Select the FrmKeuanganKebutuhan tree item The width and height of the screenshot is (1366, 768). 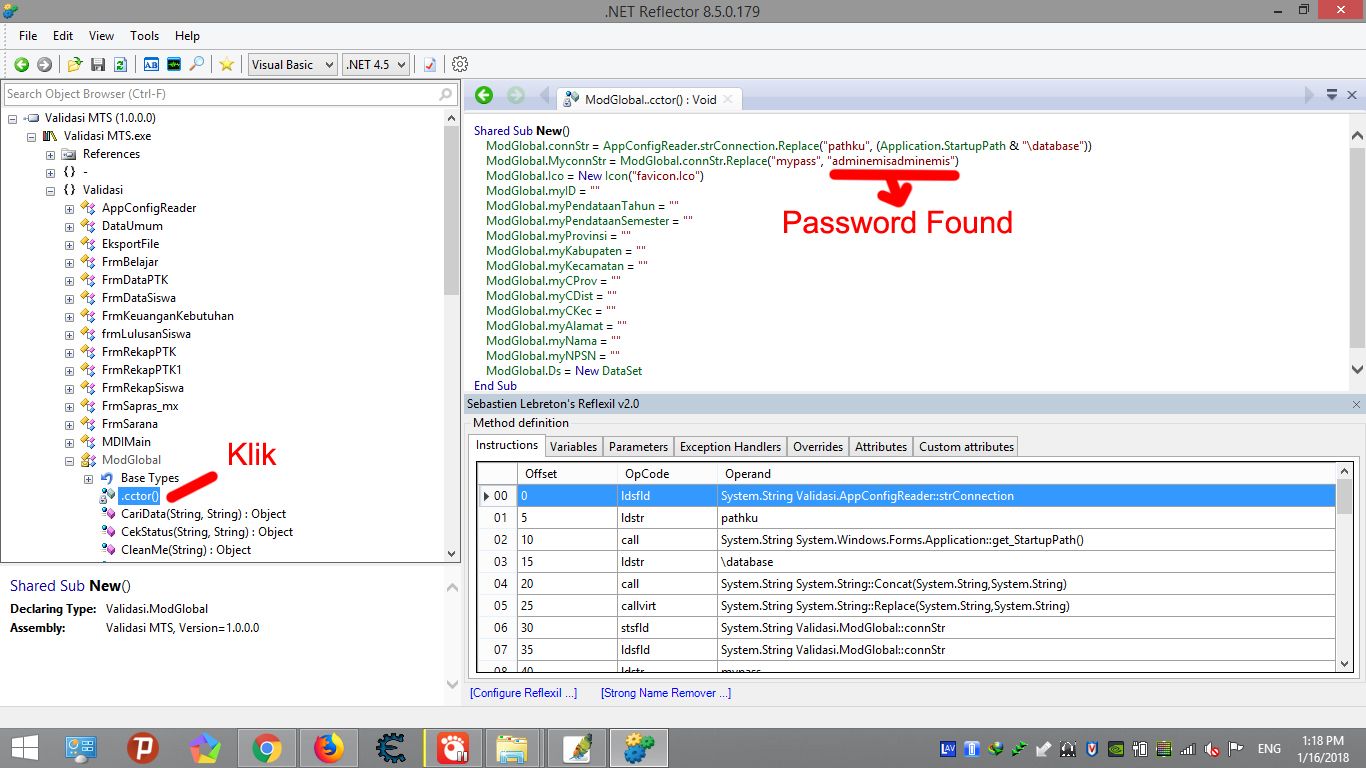point(167,316)
